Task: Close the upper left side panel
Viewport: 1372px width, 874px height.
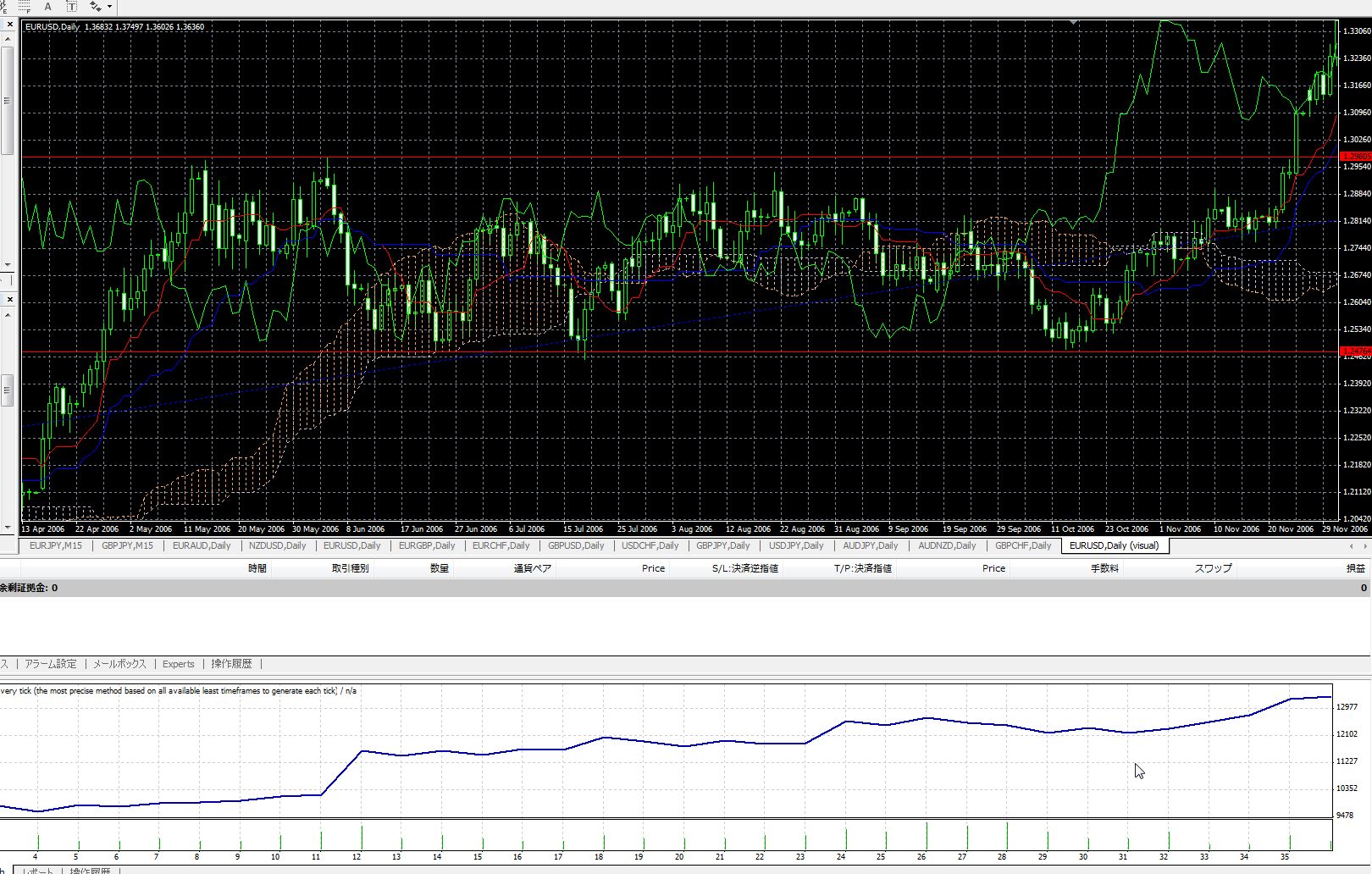Action: 9,25
